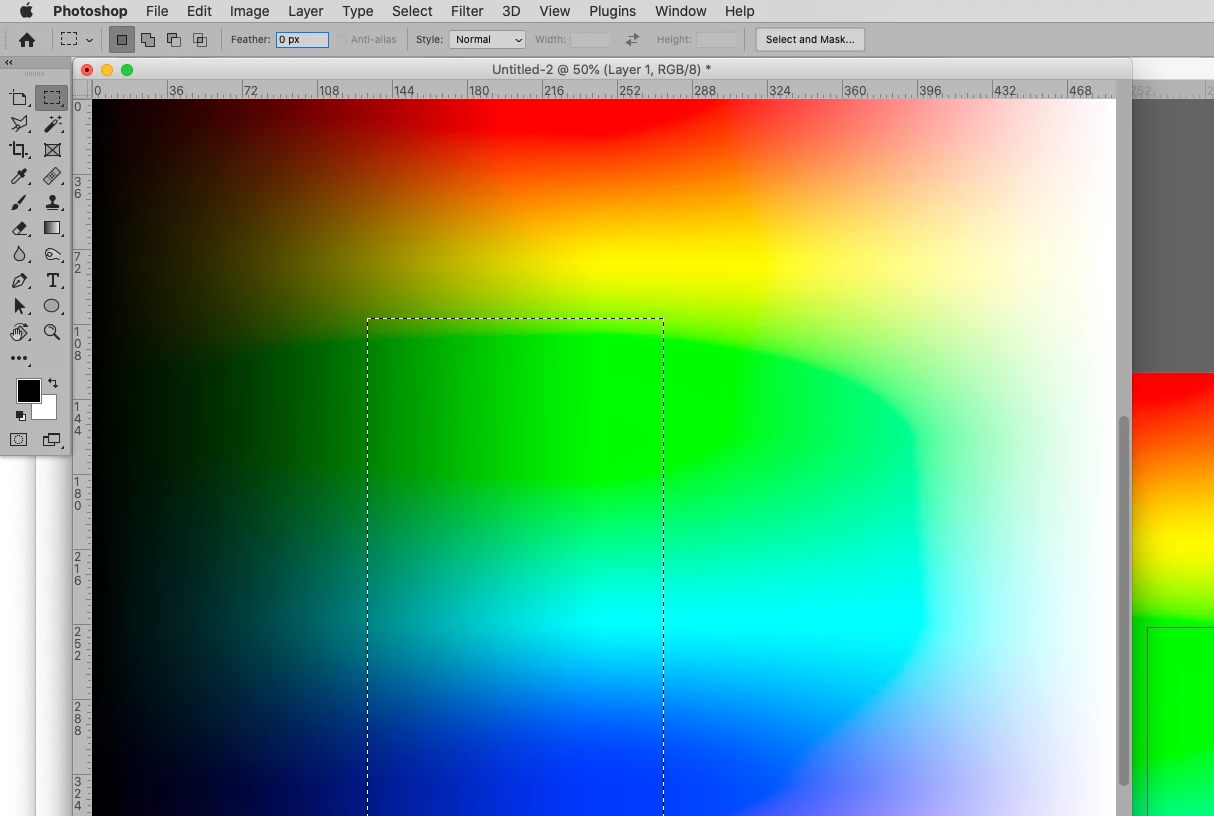Open the Select menu
The image size is (1214, 816).
click(x=412, y=11)
